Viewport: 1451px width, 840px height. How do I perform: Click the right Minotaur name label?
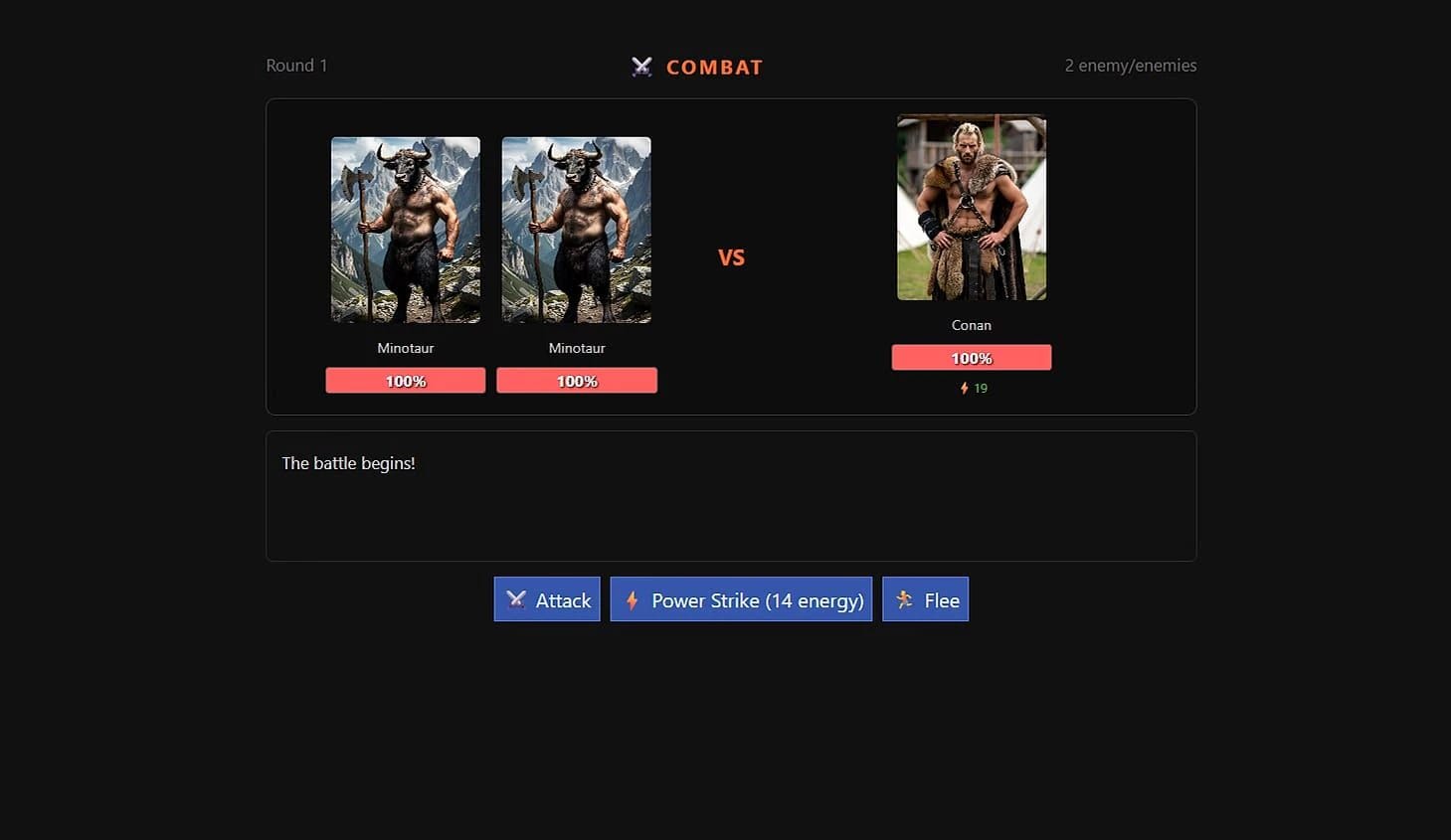click(577, 348)
